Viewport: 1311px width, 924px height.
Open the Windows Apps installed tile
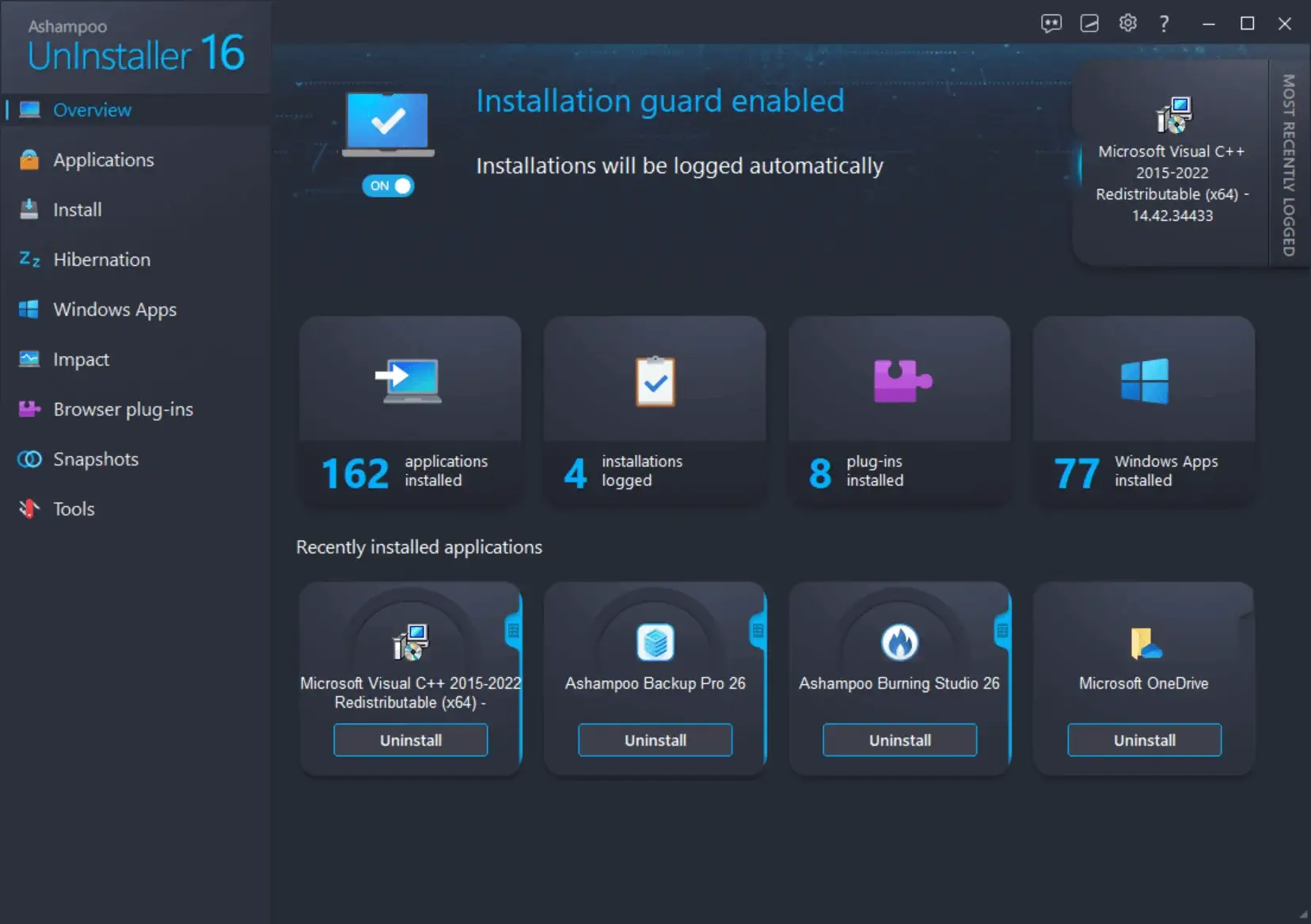pos(1143,410)
